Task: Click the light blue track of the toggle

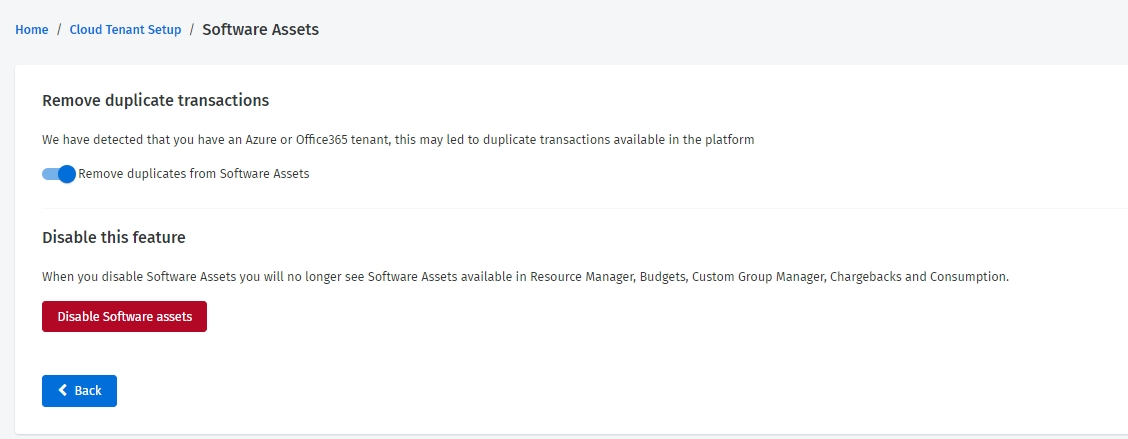Action: click(48, 174)
